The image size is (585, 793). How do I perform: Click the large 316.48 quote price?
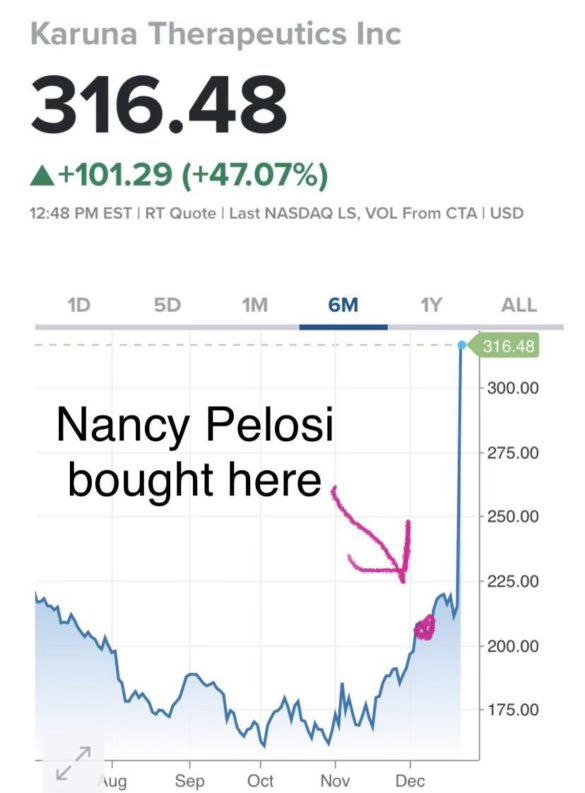(x=159, y=105)
